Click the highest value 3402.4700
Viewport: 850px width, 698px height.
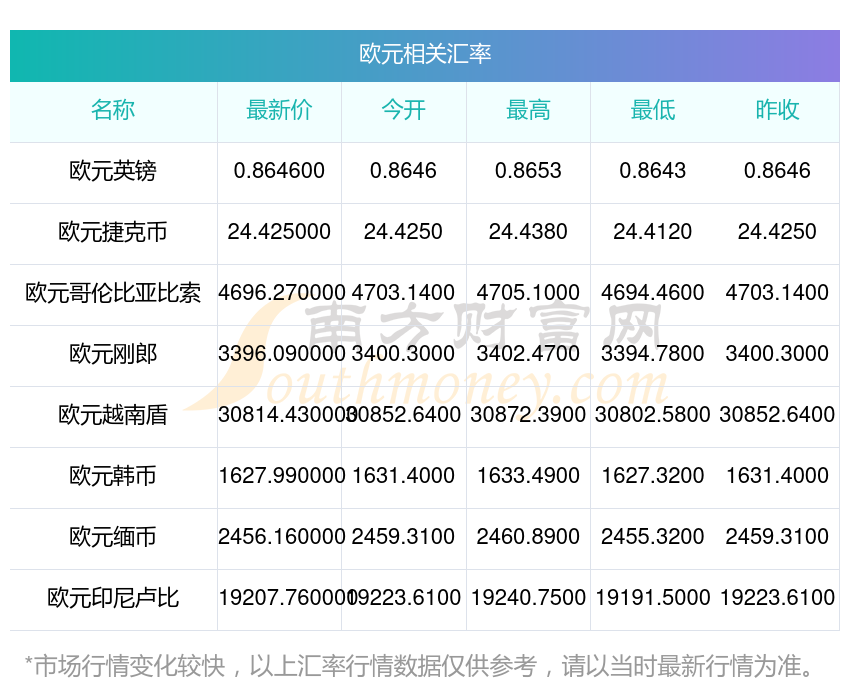click(528, 354)
